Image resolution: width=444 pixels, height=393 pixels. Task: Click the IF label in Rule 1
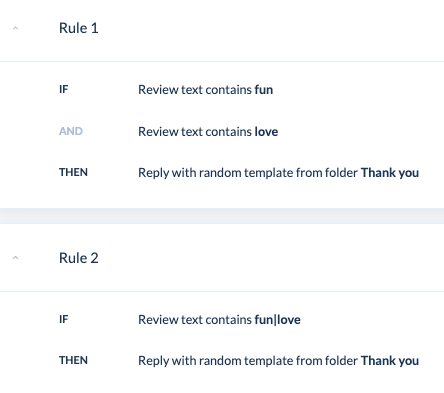point(64,89)
